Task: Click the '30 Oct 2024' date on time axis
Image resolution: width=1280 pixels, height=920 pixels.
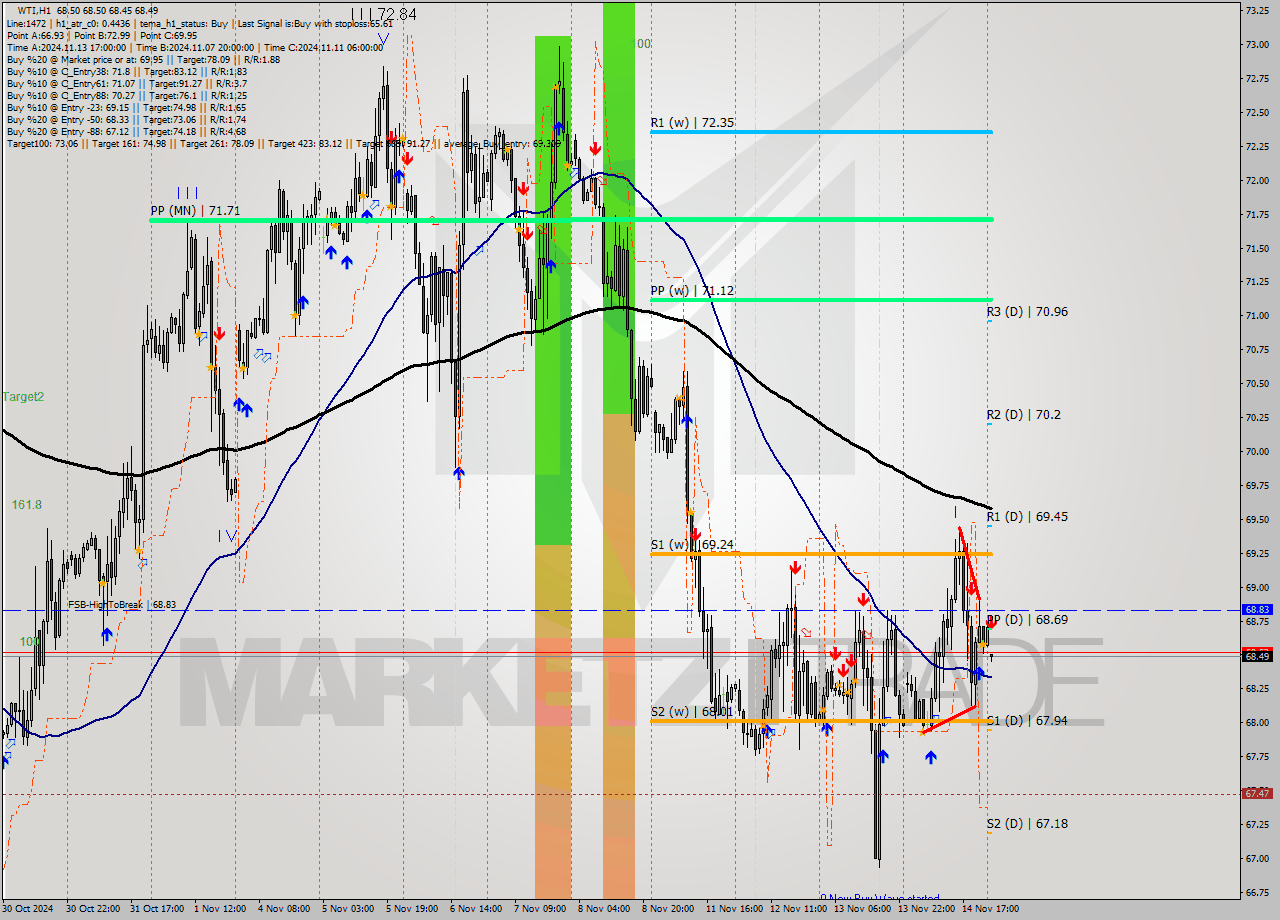Action: coord(28,910)
